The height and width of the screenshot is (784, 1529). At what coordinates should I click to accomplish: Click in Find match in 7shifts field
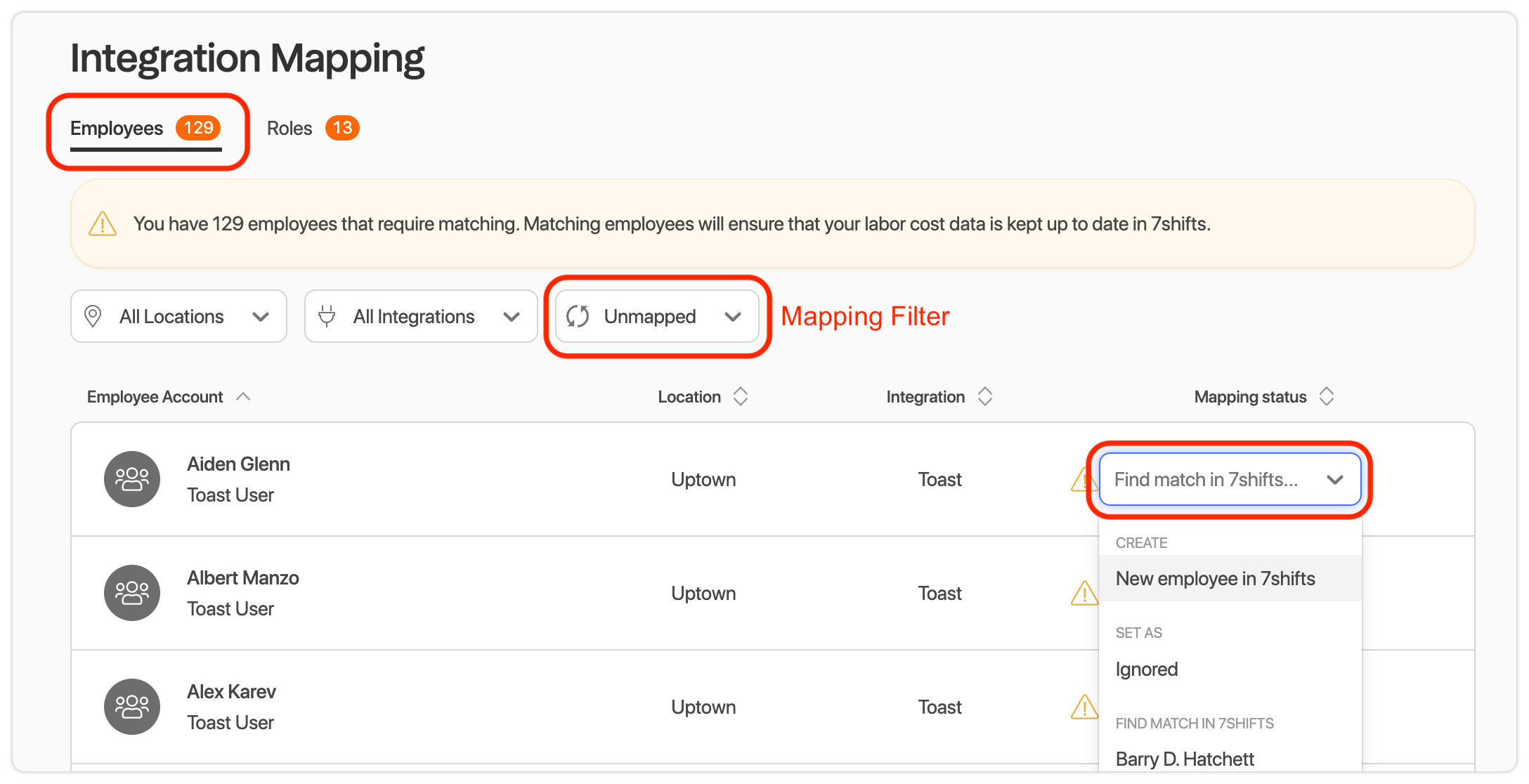[1230, 479]
